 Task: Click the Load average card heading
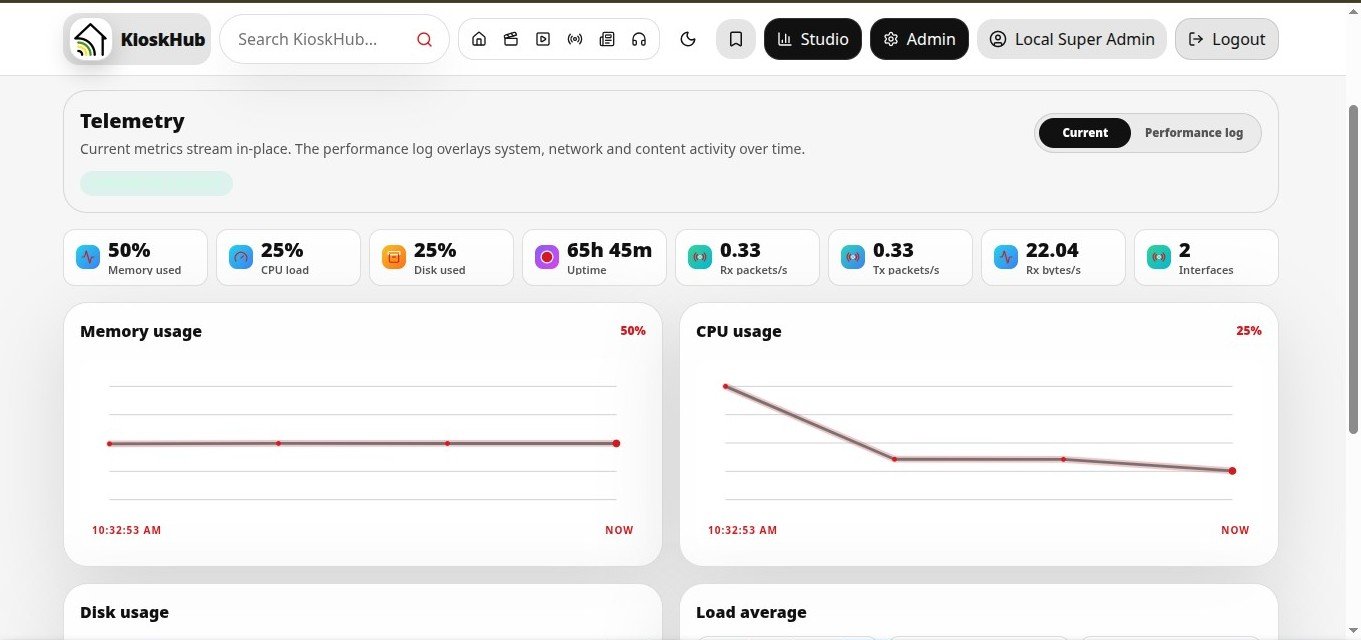click(751, 612)
